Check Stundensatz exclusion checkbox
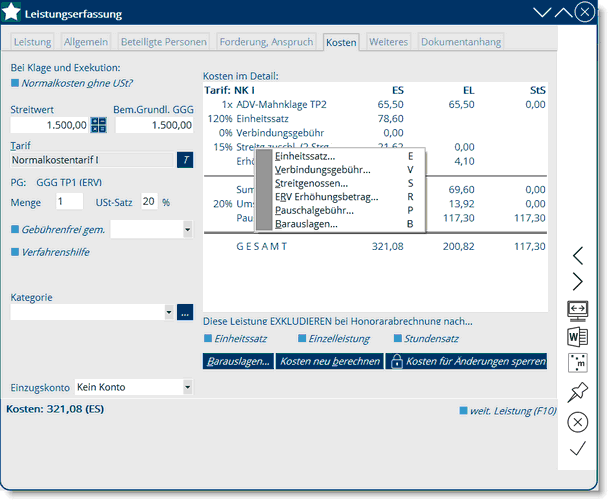Viewport: 609px width, 501px height. (398, 338)
